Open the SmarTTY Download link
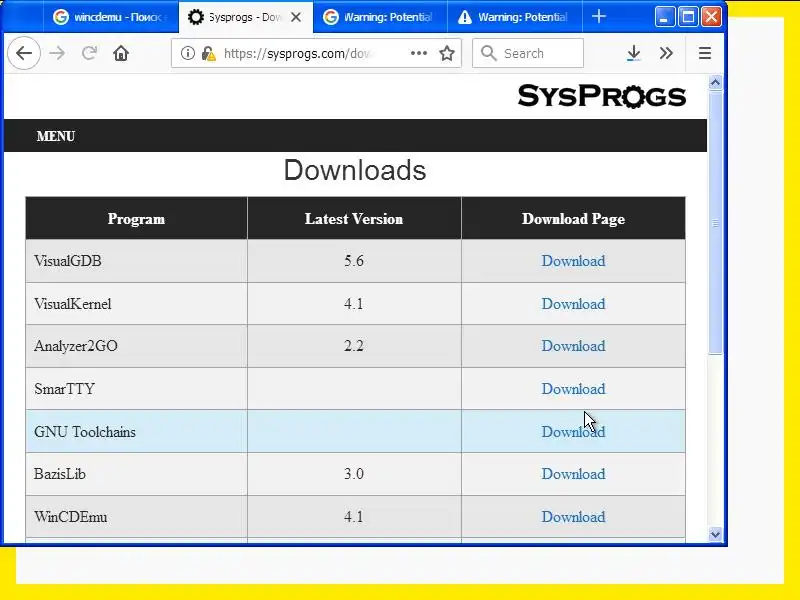Screen dimensions: 800x600 [x=573, y=389]
